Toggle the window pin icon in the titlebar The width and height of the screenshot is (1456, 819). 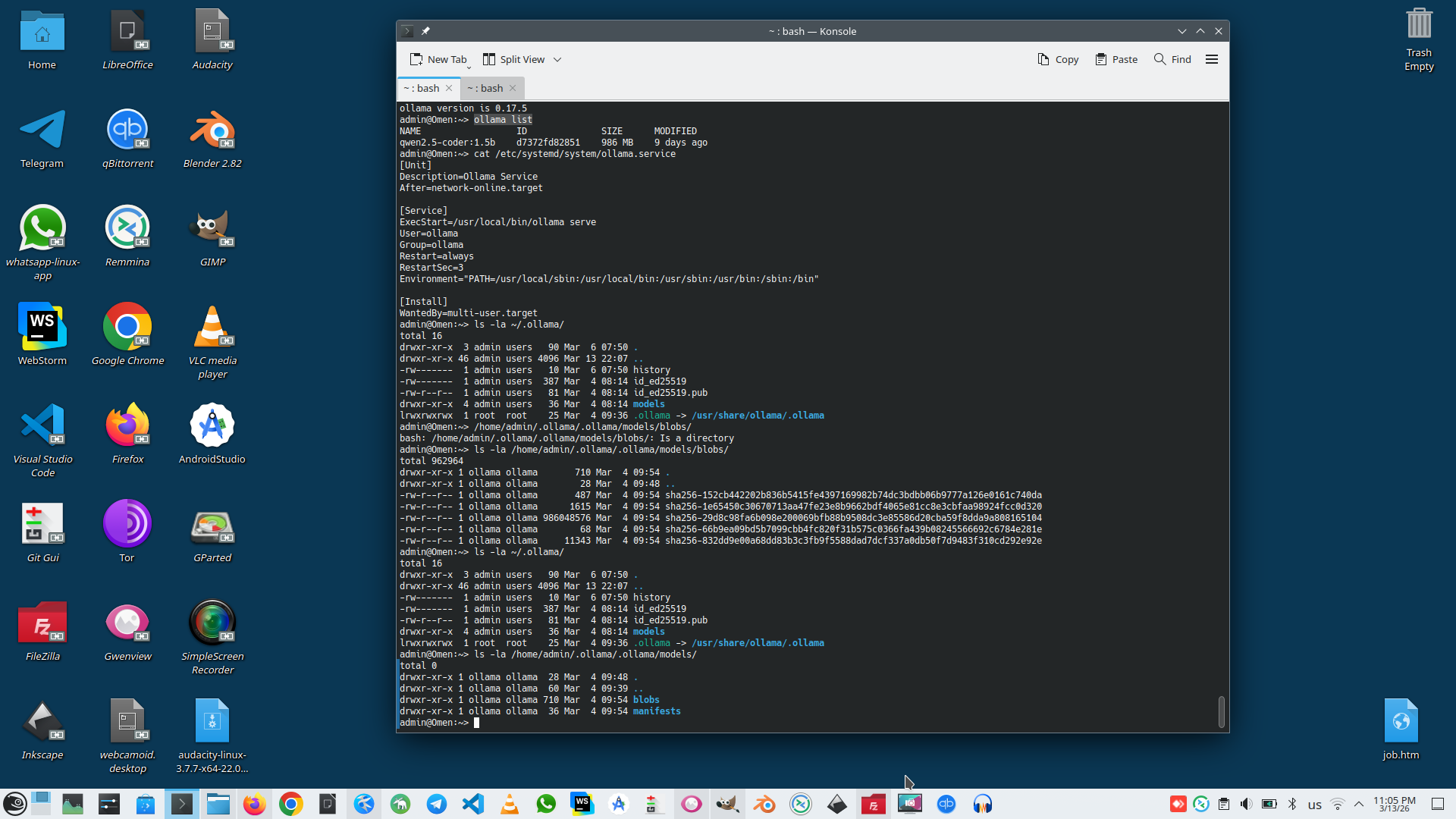pyautogui.click(x=425, y=31)
